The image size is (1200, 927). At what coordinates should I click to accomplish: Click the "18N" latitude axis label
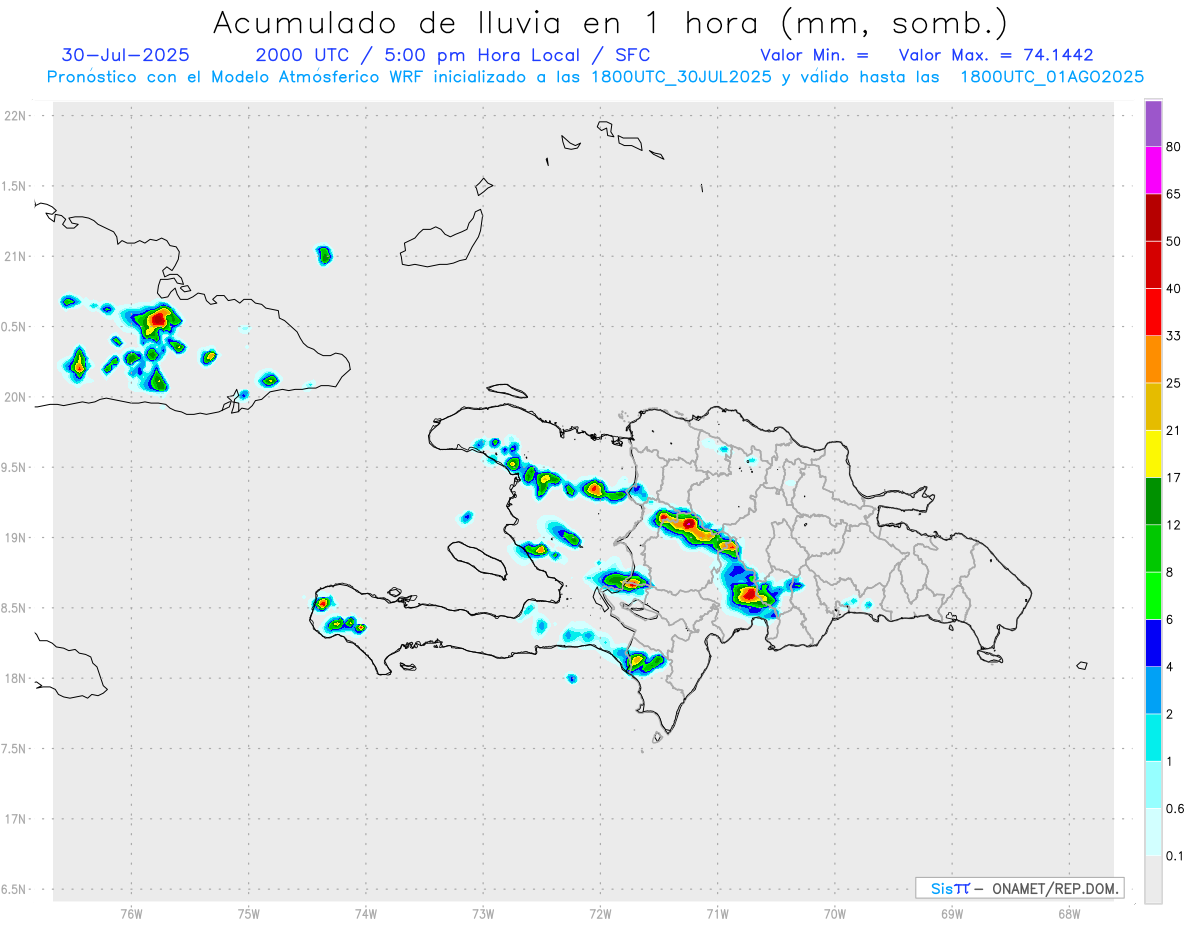tap(16, 678)
